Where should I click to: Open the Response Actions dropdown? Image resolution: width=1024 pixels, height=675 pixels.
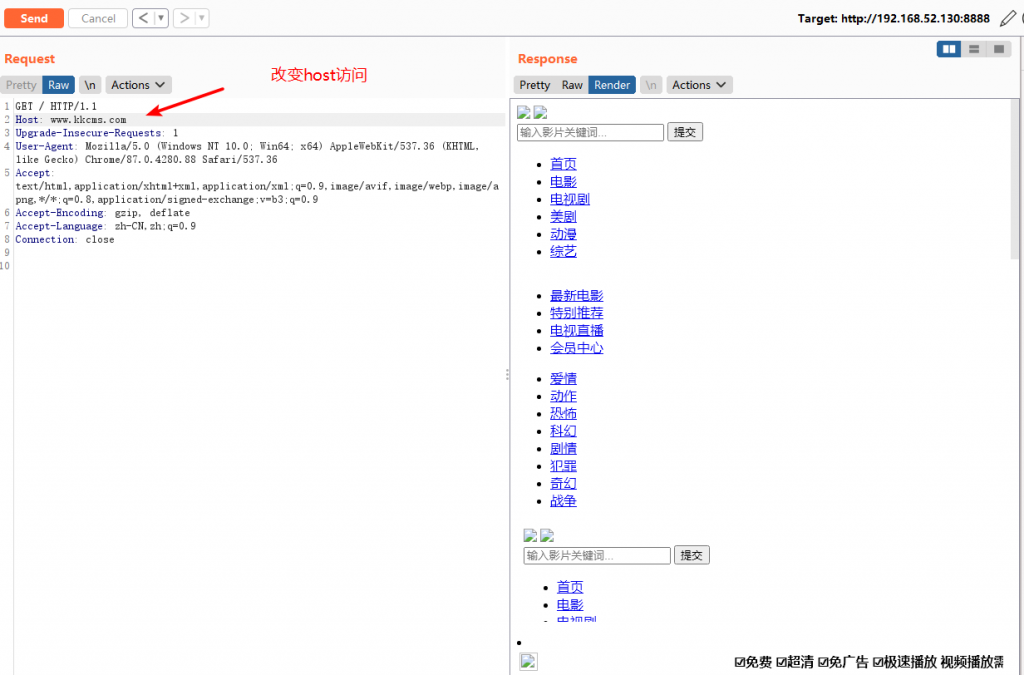[x=699, y=85]
